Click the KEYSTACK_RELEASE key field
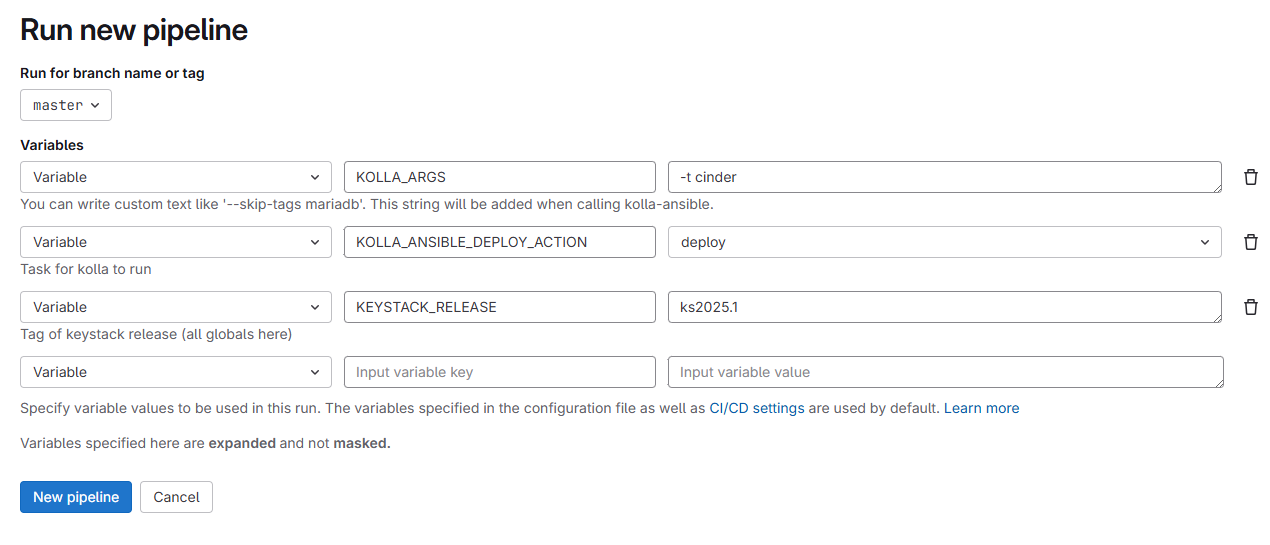Screen dimensions: 1270x545 click(499, 307)
